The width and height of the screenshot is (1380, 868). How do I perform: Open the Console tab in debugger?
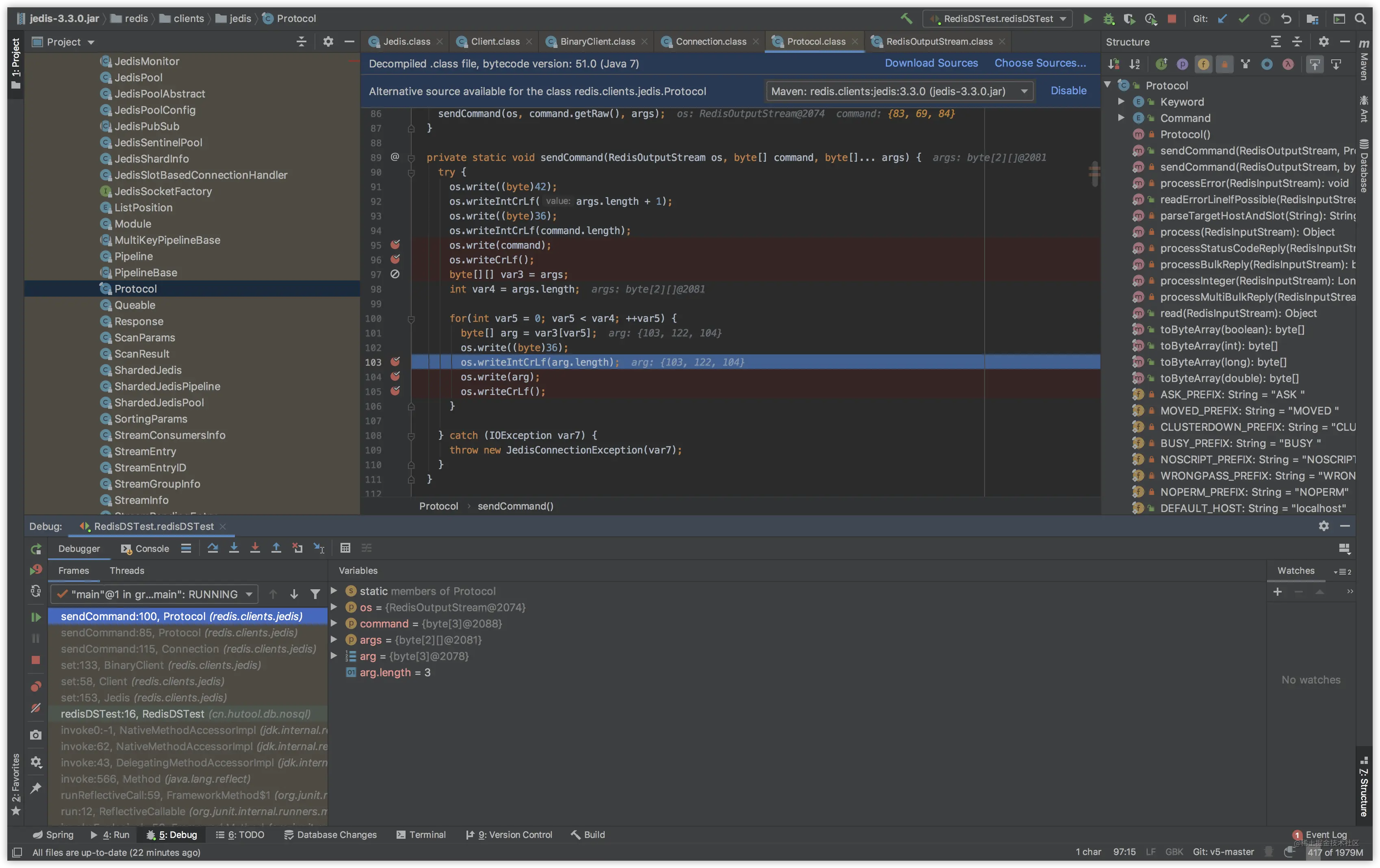point(145,548)
